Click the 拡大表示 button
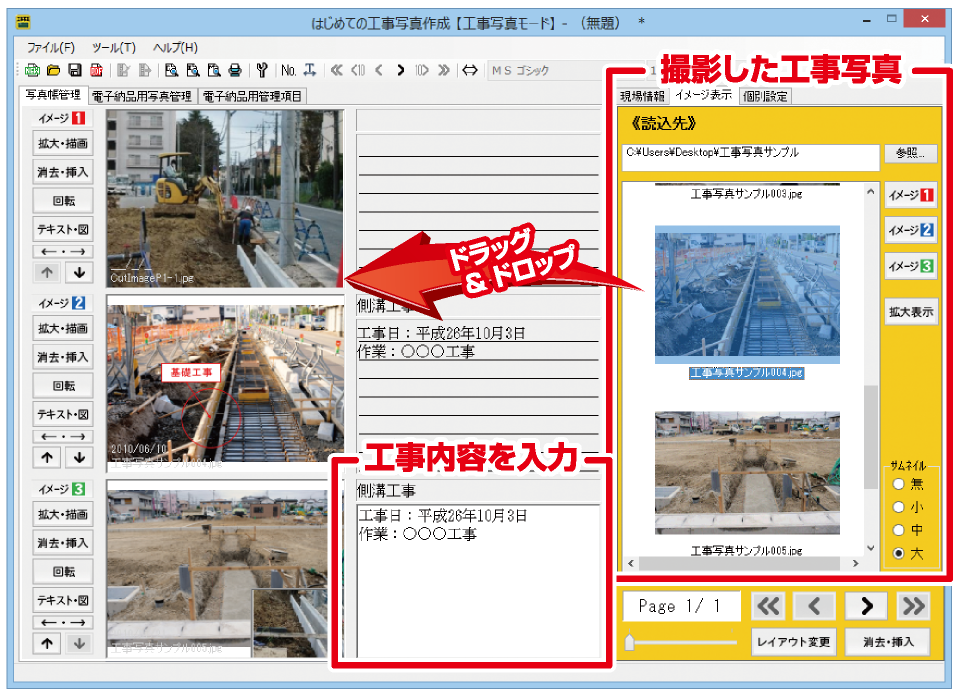The width and height of the screenshot is (962, 695). tap(910, 312)
